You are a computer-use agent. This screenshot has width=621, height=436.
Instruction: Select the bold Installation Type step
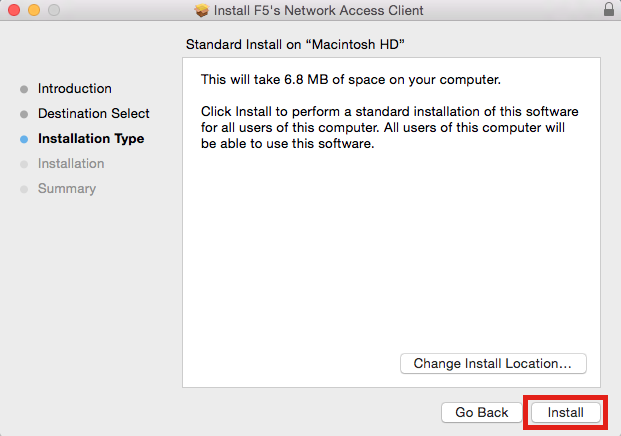pos(91,139)
